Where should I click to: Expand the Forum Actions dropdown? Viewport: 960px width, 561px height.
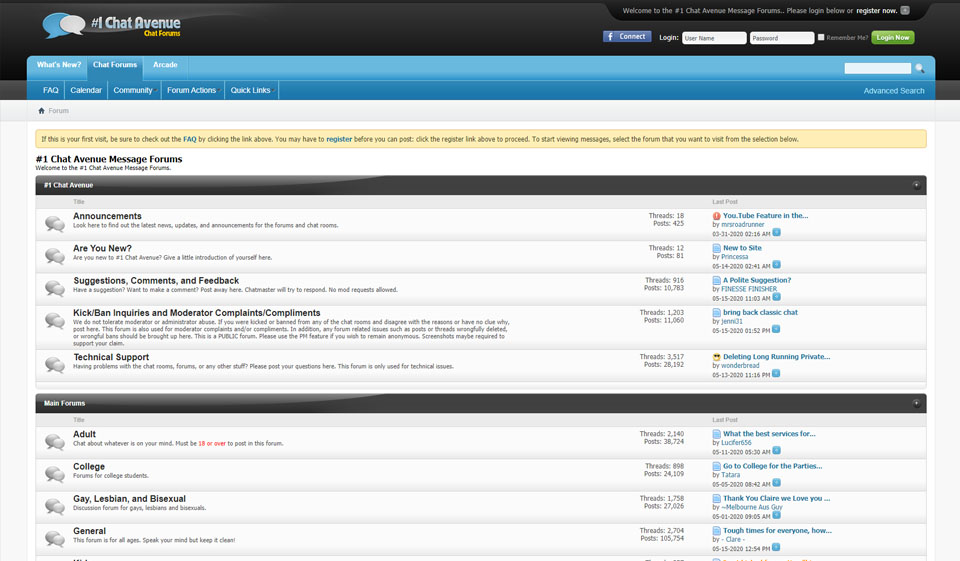tap(192, 90)
